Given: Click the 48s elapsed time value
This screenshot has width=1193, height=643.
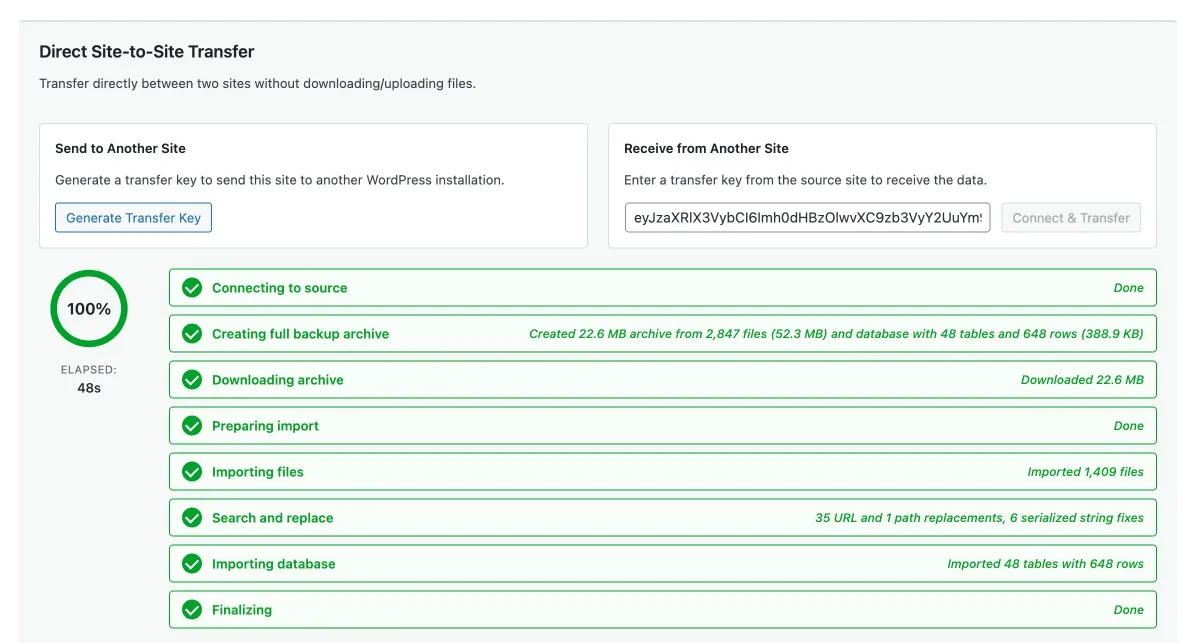Looking at the screenshot, I should tap(89, 388).
